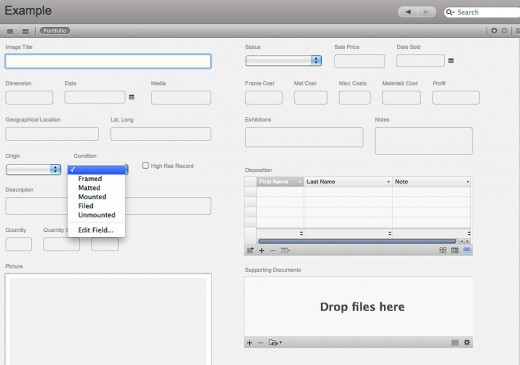
Task: Open the Status dropdown
Action: pyautogui.click(x=283, y=60)
